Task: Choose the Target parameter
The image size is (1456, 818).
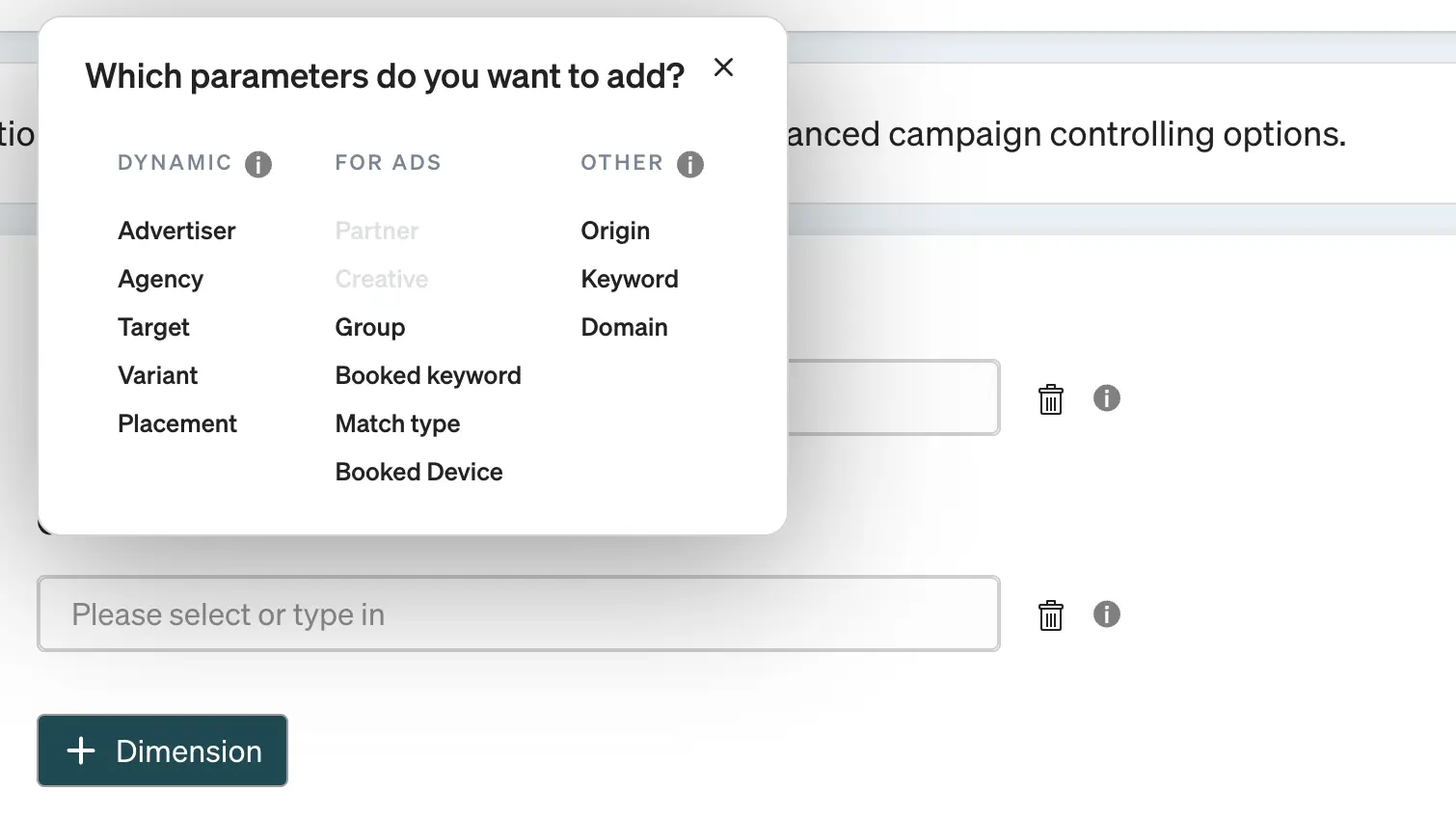Action: [153, 327]
